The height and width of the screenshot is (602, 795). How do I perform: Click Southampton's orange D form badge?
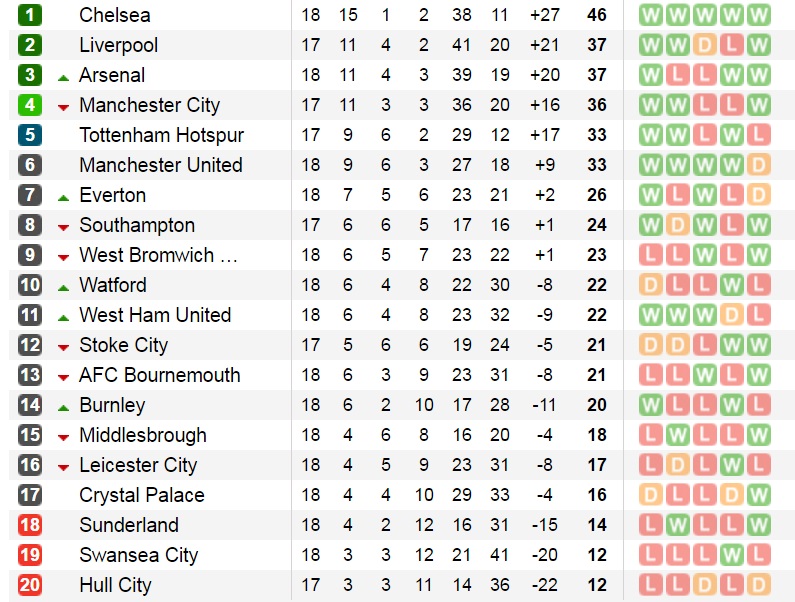(678, 225)
